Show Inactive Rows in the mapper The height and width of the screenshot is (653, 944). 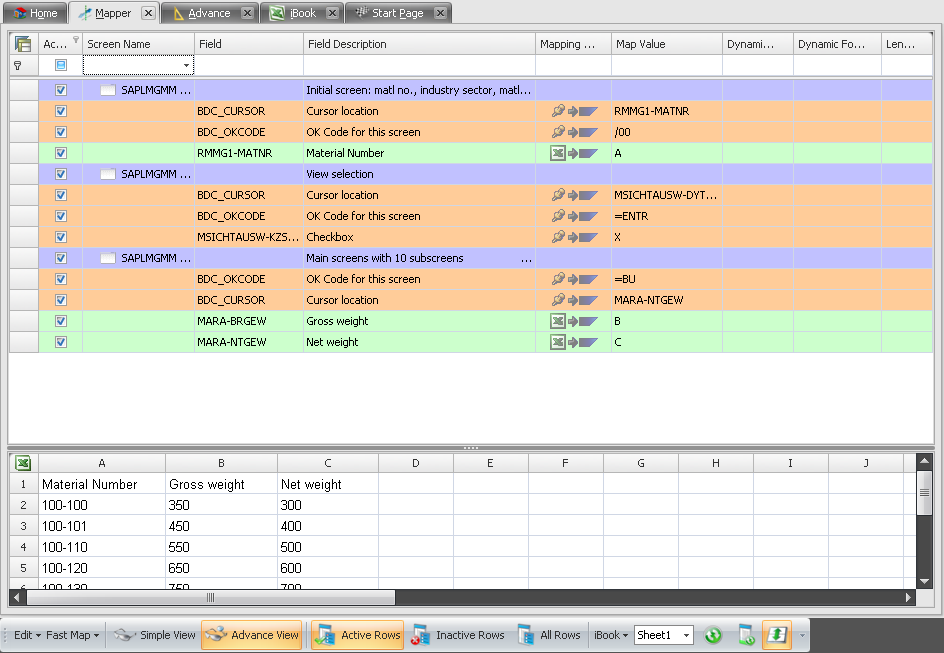(x=458, y=635)
